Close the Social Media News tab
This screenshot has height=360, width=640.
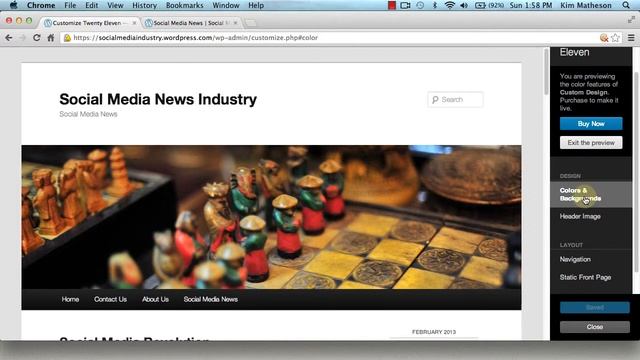(236, 23)
